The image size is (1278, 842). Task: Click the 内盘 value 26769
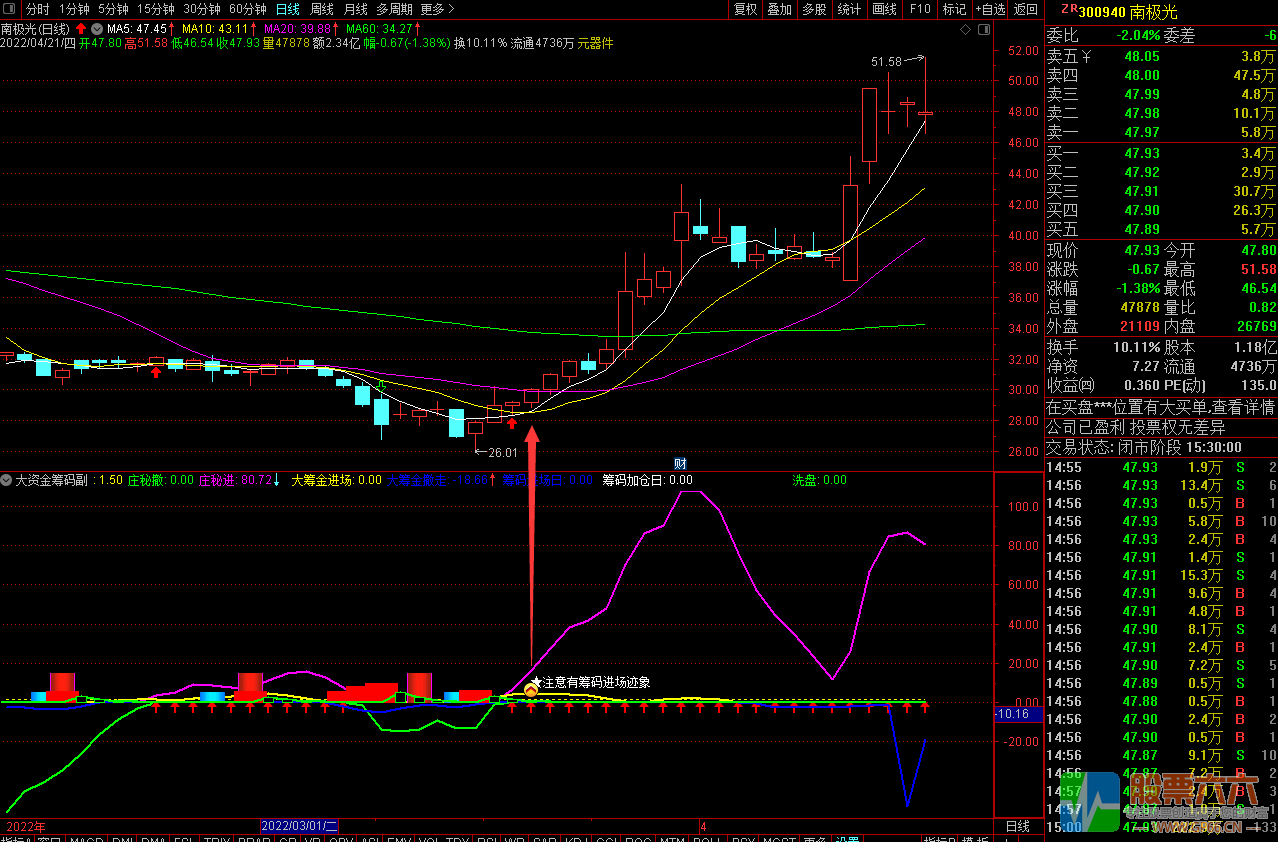click(1256, 326)
